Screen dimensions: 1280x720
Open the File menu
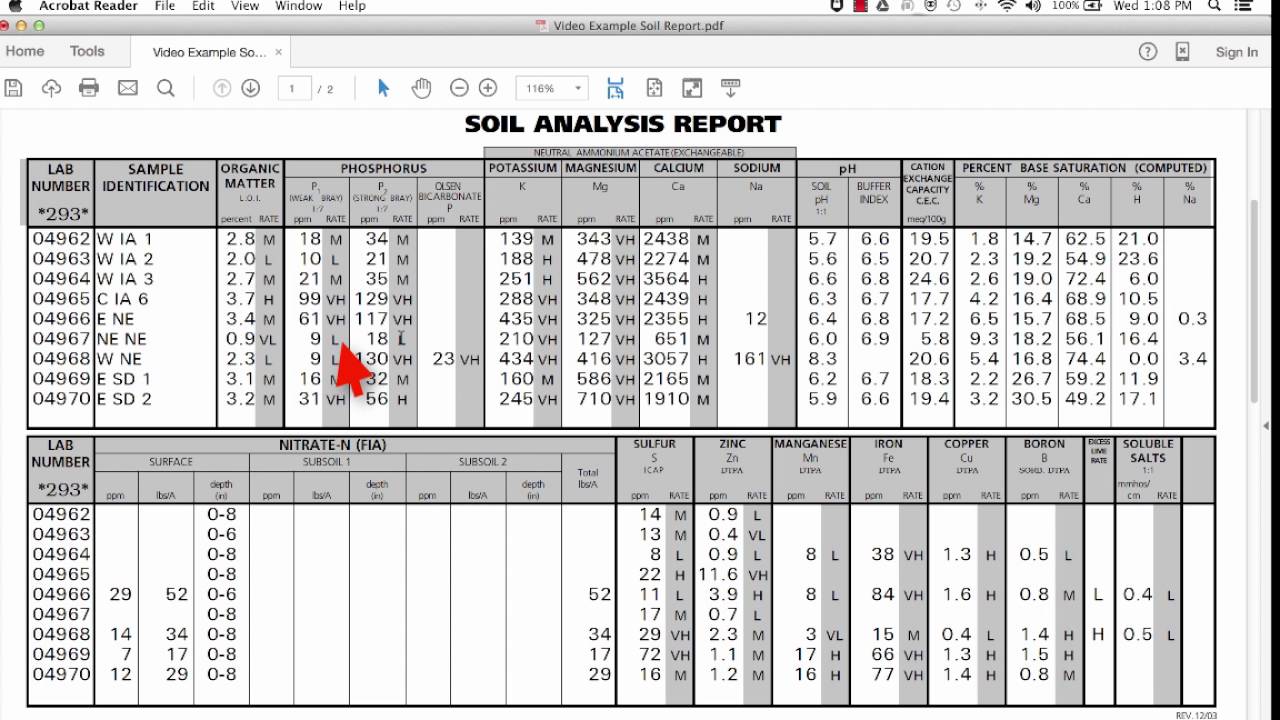coord(165,6)
